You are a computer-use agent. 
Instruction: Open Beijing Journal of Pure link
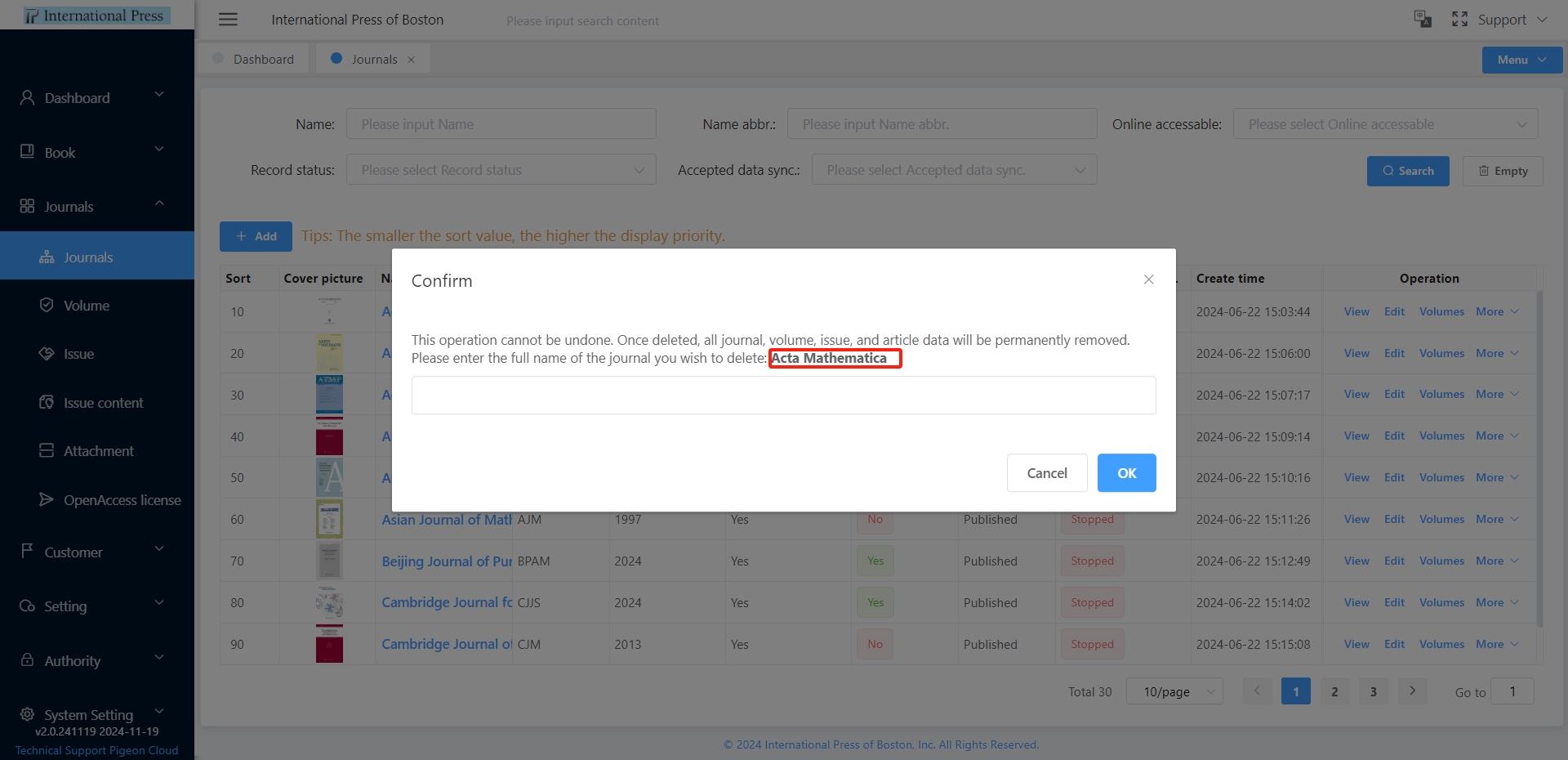(447, 561)
